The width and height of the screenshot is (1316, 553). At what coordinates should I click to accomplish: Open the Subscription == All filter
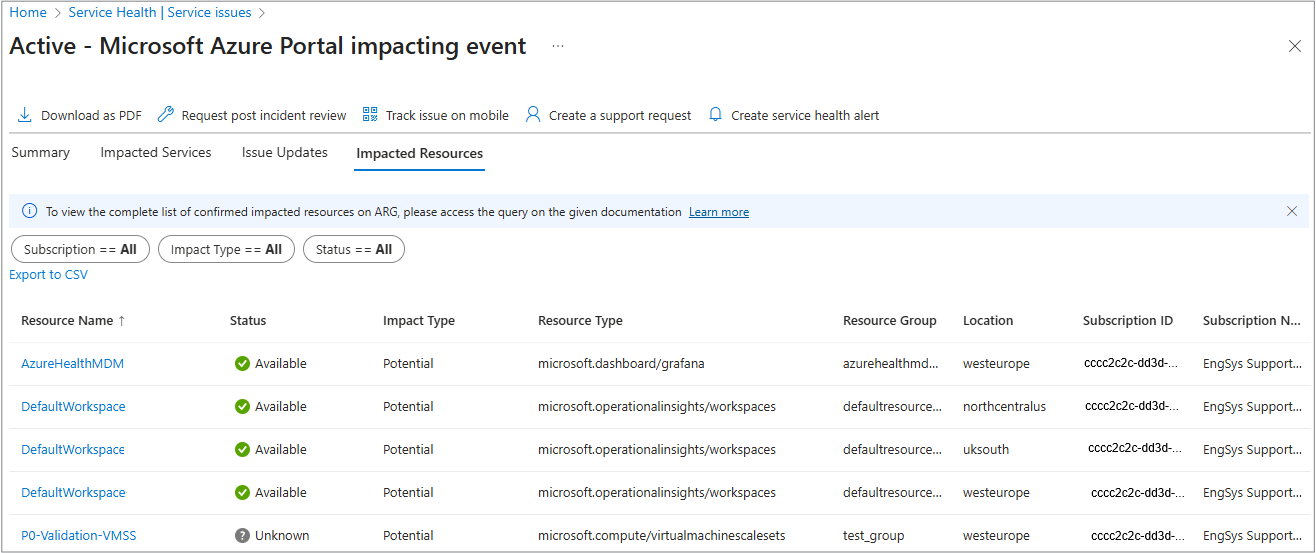tap(80, 249)
